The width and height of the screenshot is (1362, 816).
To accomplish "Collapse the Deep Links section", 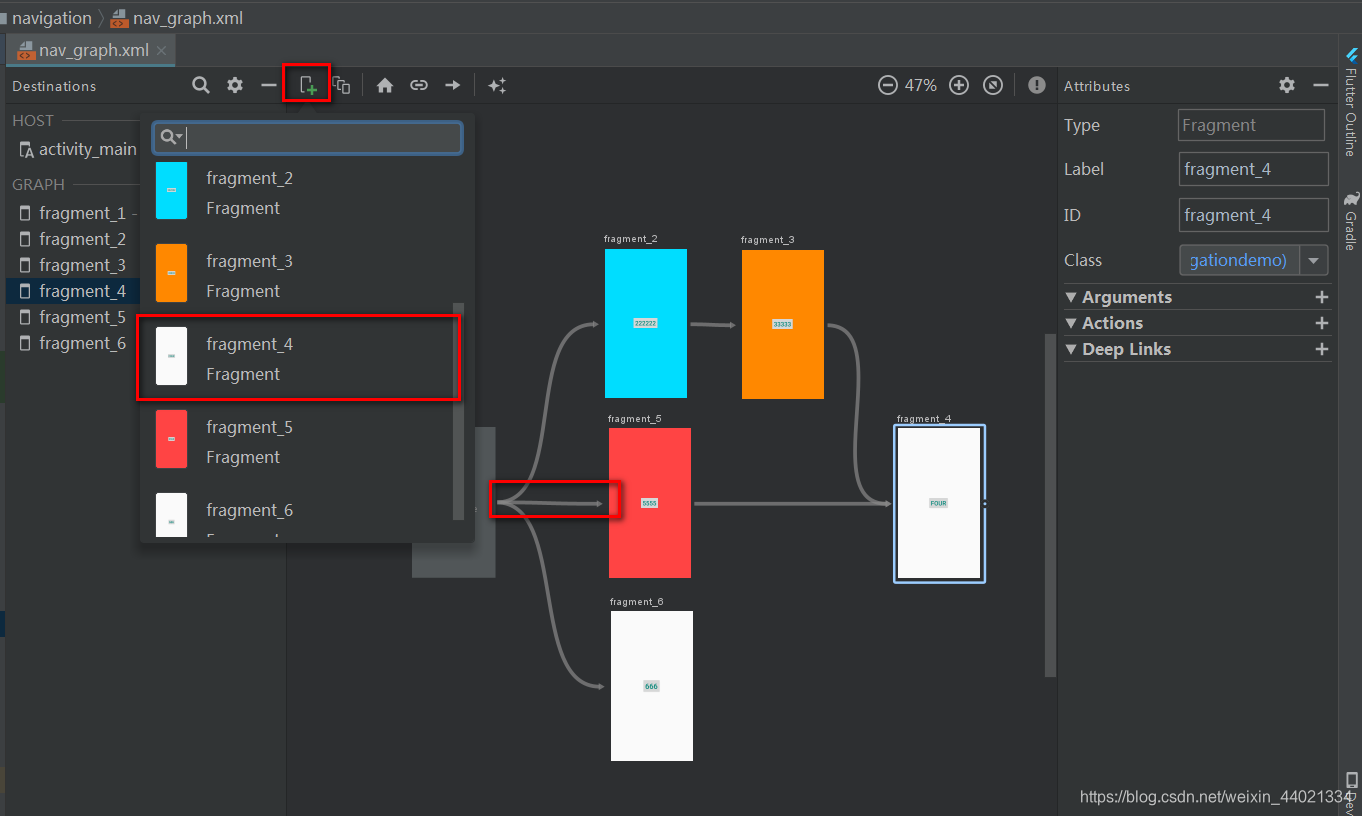I will tap(1071, 349).
